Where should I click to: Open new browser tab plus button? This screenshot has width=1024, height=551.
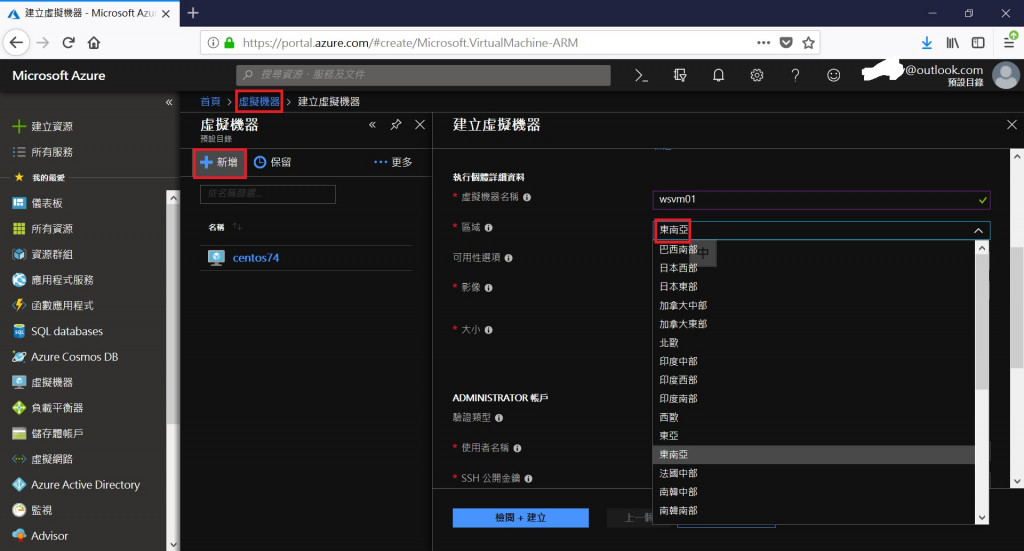coord(193,13)
